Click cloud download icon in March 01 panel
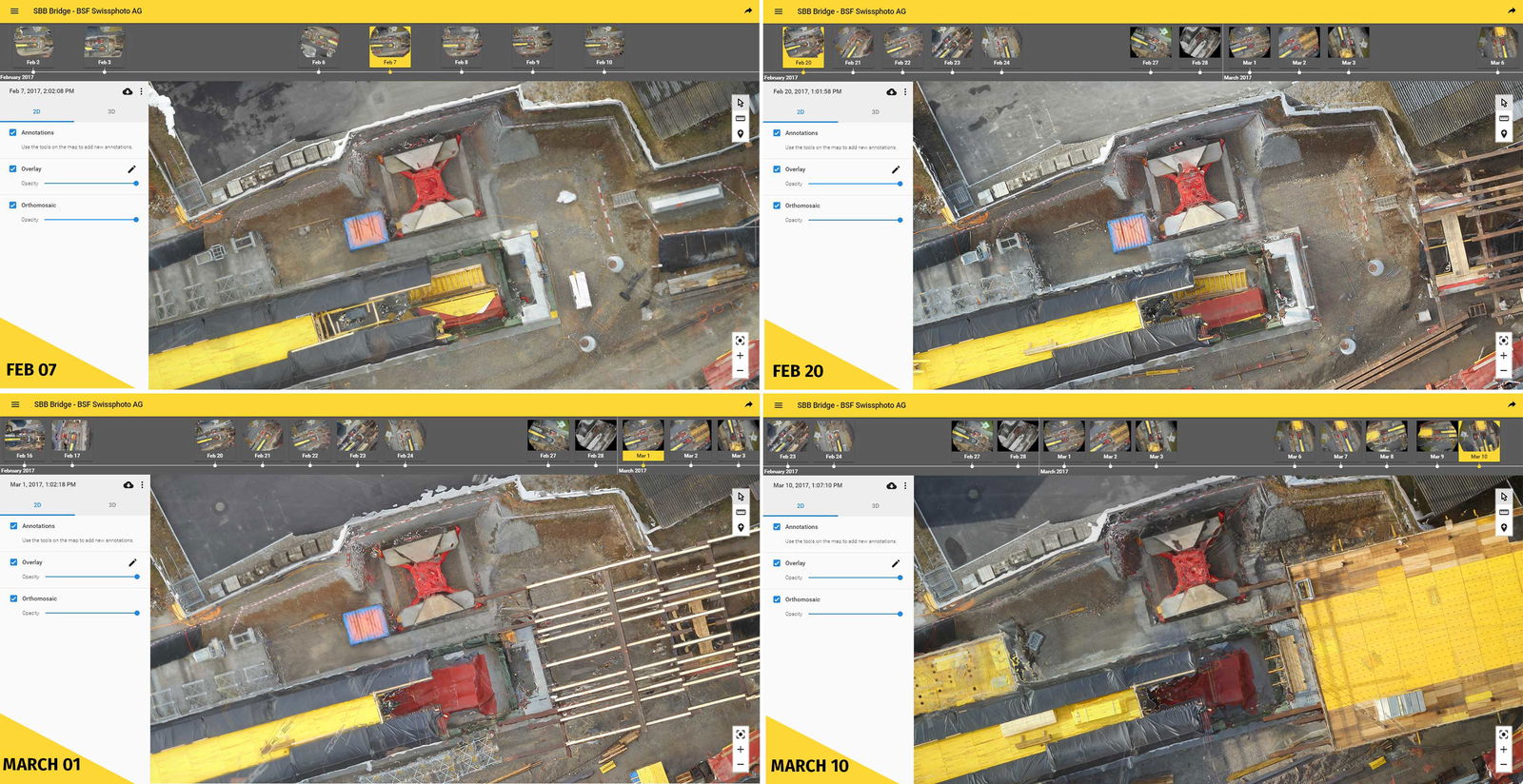The image size is (1523, 784). point(129,485)
